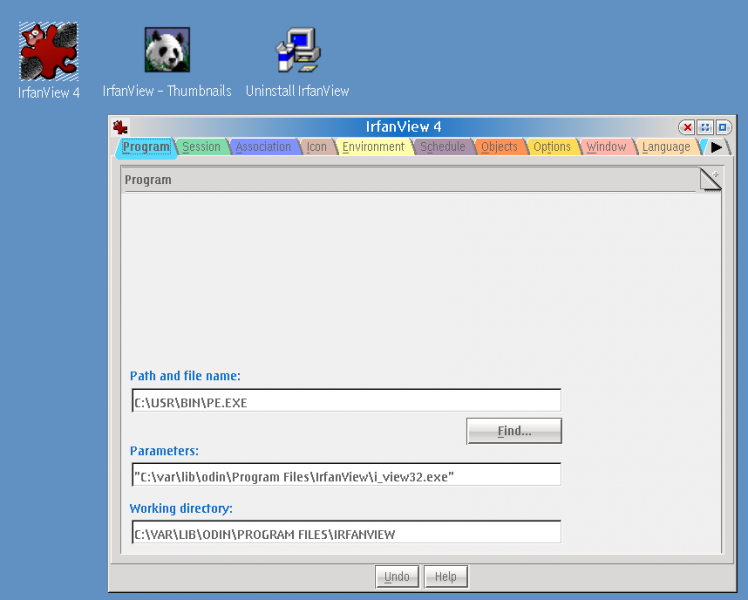This screenshot has width=748, height=600.
Task: Click the 'Program' page heading text
Action: pos(148,180)
